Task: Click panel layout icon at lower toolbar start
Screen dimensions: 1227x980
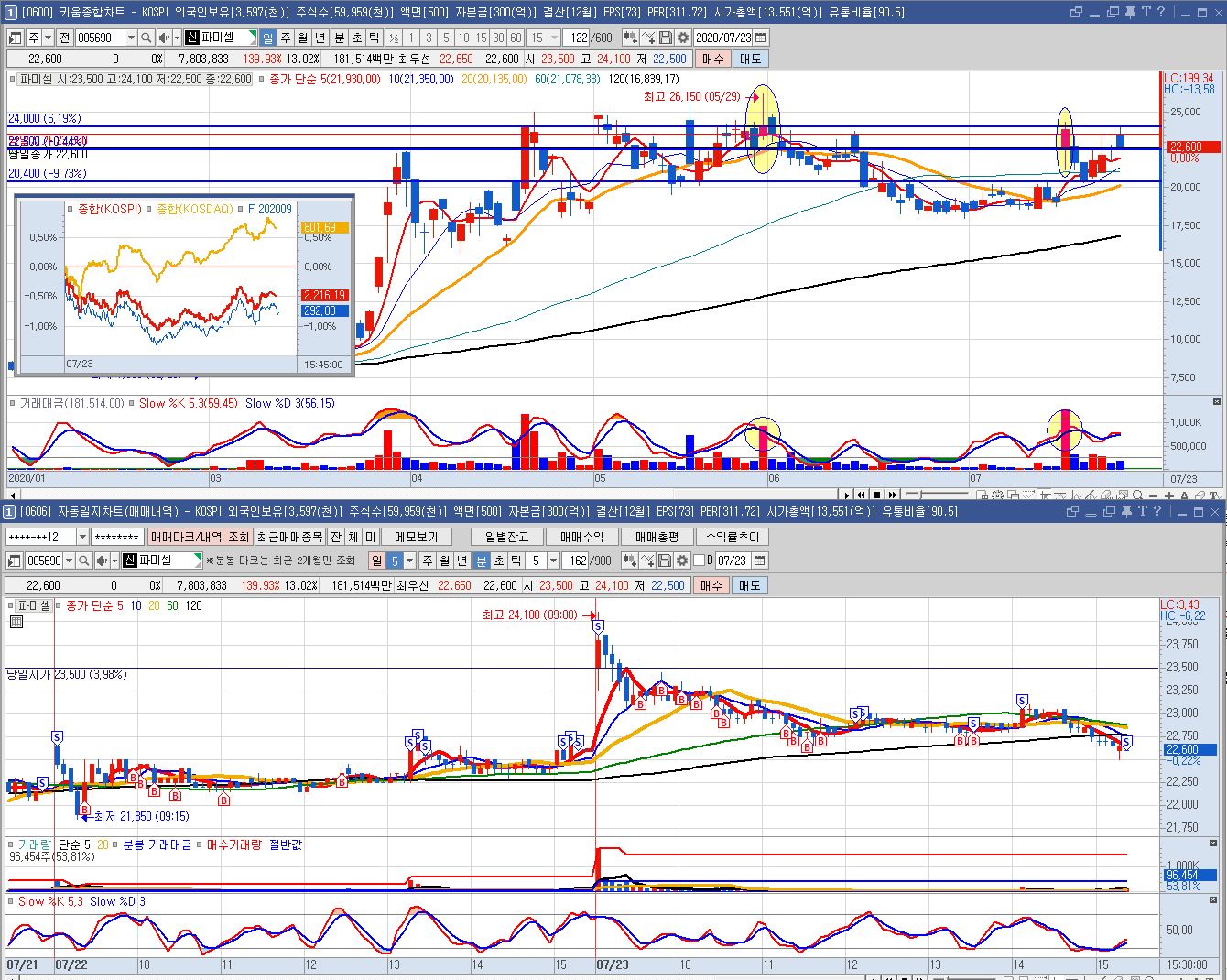Action: pyautogui.click(x=15, y=561)
